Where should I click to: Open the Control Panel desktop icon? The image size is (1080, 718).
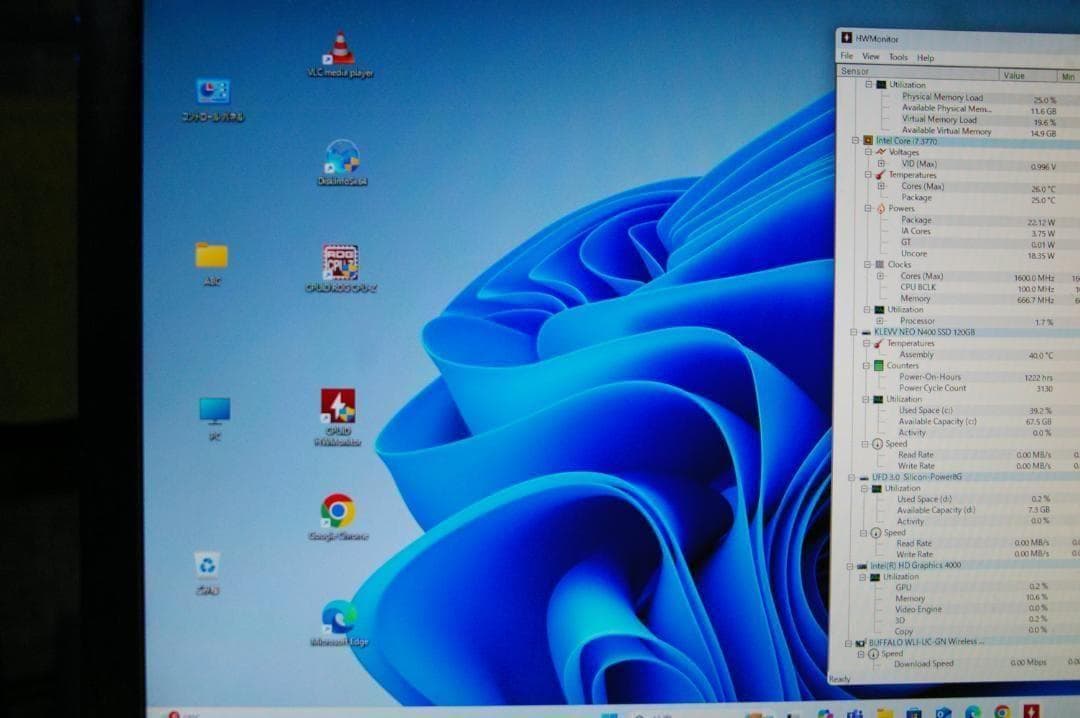(x=212, y=94)
